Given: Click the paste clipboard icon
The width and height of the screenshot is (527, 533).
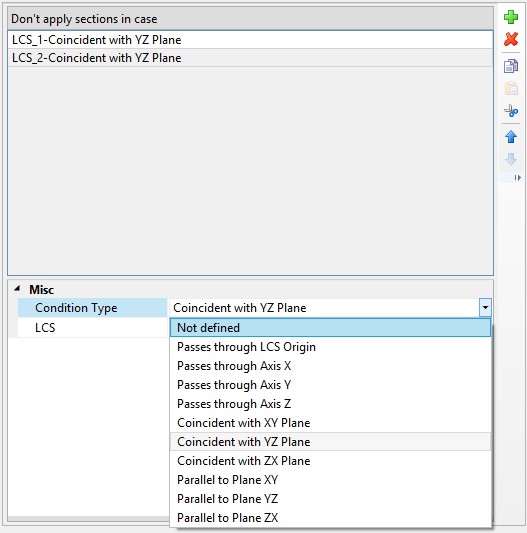Looking at the screenshot, I should coord(511,88).
